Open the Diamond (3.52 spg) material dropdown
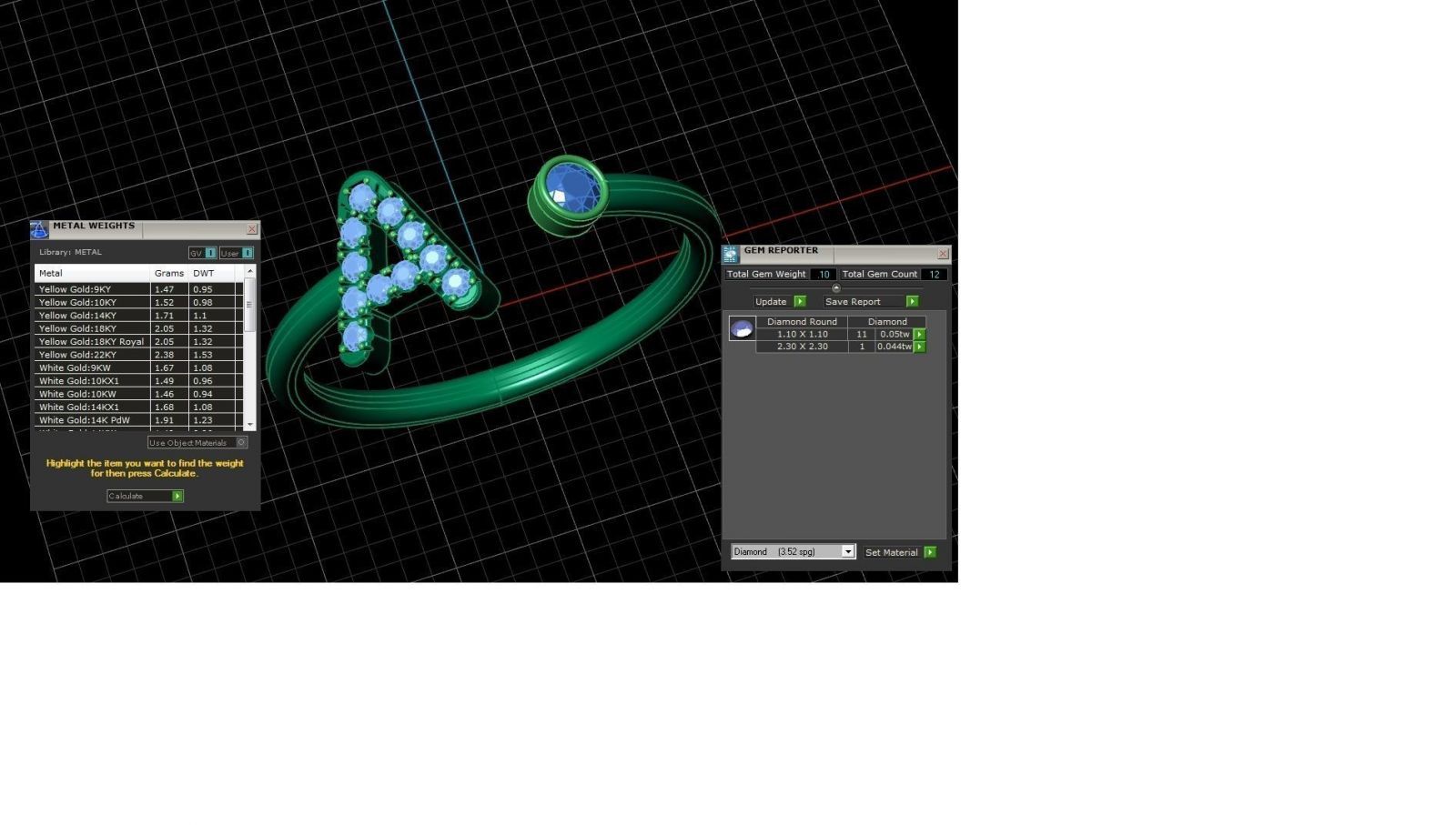 pos(847,552)
